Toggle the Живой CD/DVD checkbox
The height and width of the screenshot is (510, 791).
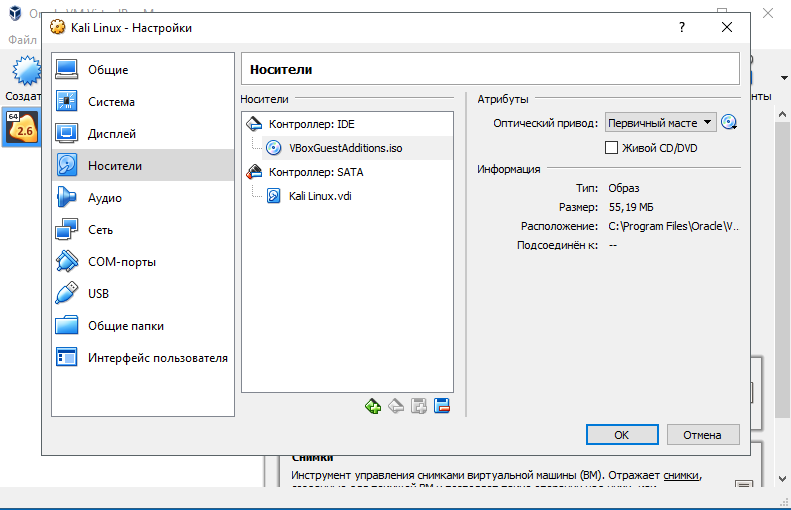pos(611,148)
